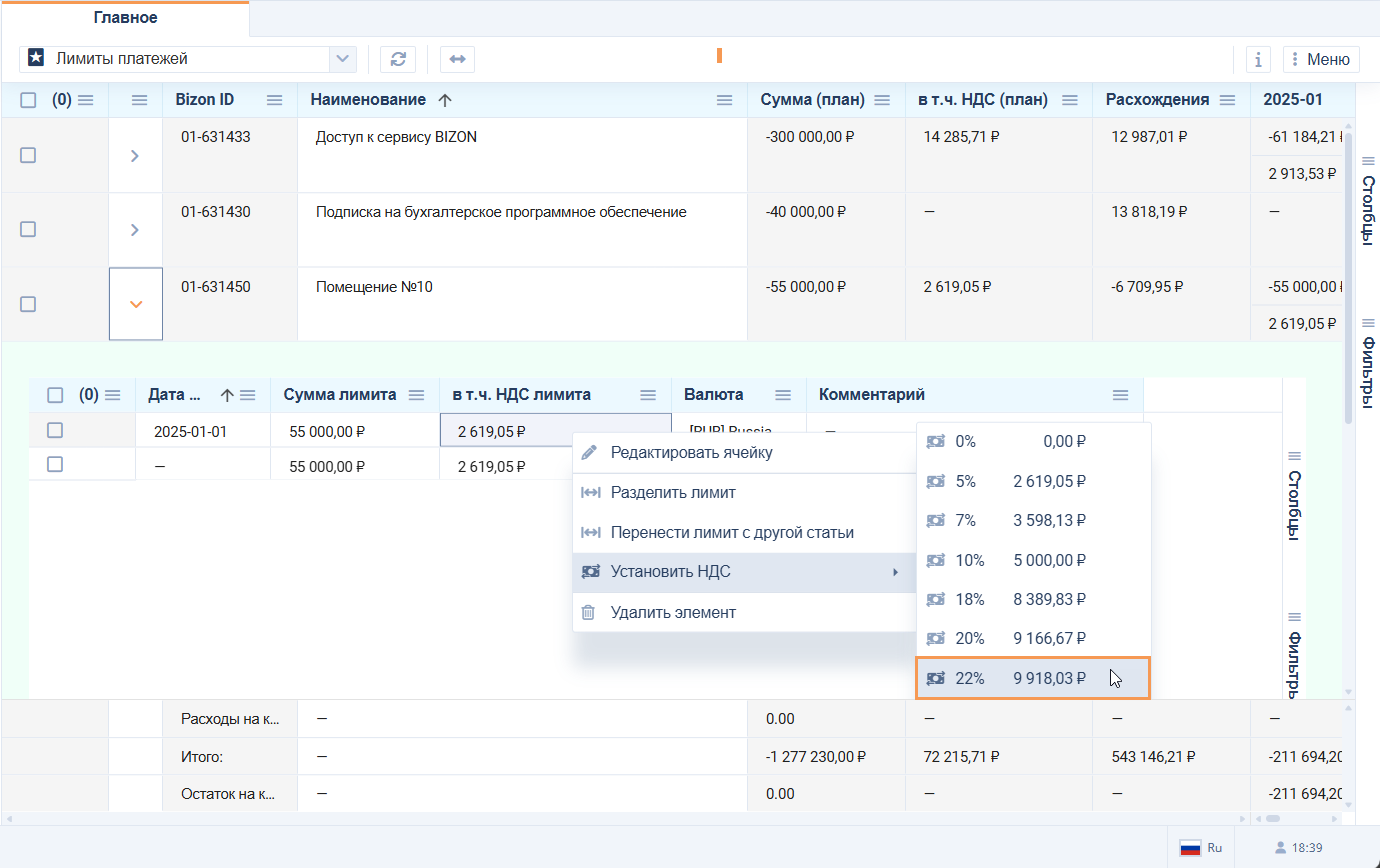Select Разделить лимит from context menu
This screenshot has height=868, width=1380.
(673, 493)
